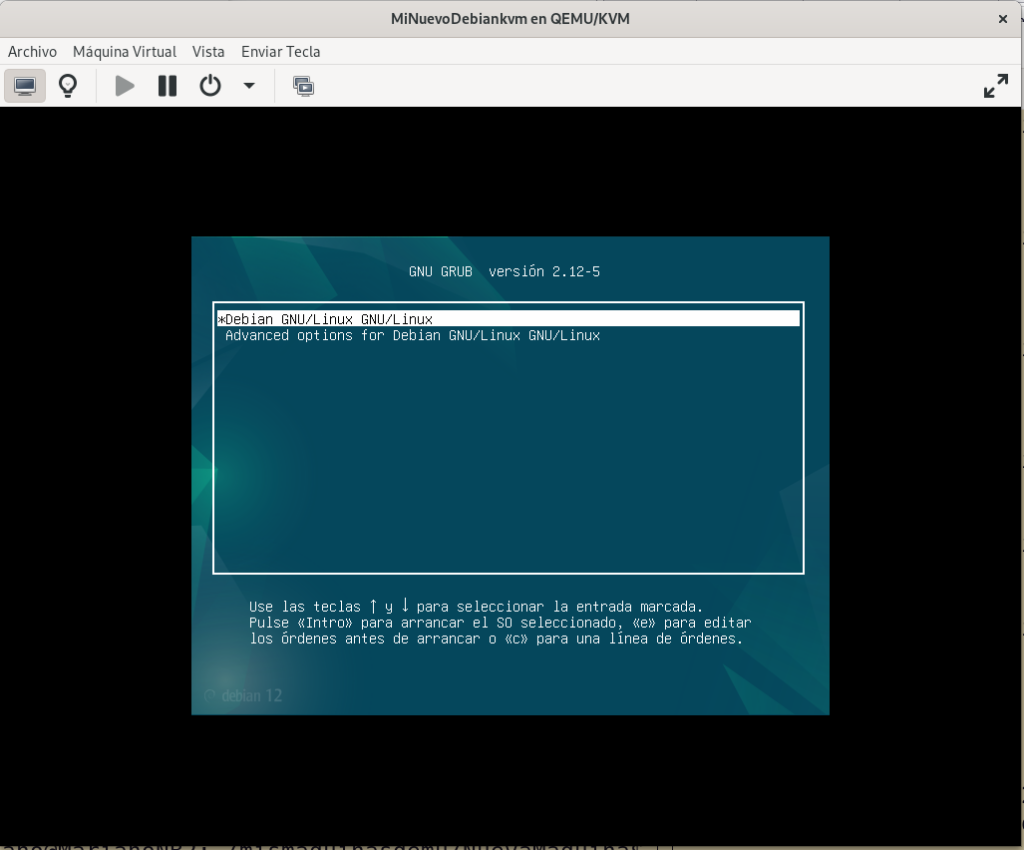Open the manage snapshots icon
Screen dimensions: 1024x850
tap(303, 86)
